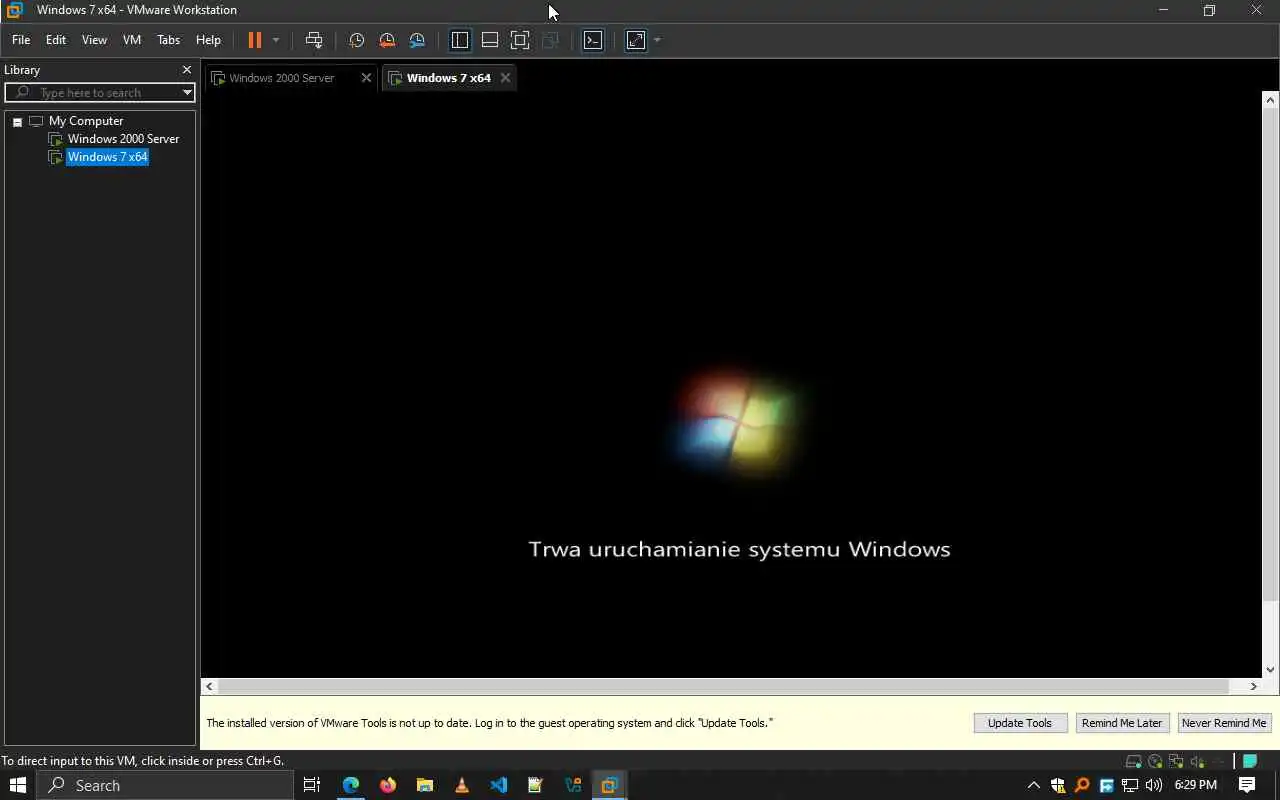The image size is (1280, 800).
Task: Open the library search filter dropdown
Action: point(187,92)
